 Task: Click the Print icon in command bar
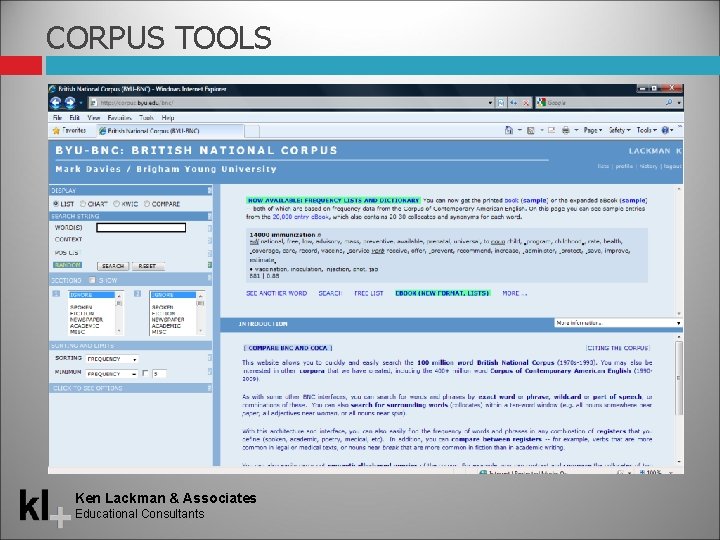coord(566,130)
